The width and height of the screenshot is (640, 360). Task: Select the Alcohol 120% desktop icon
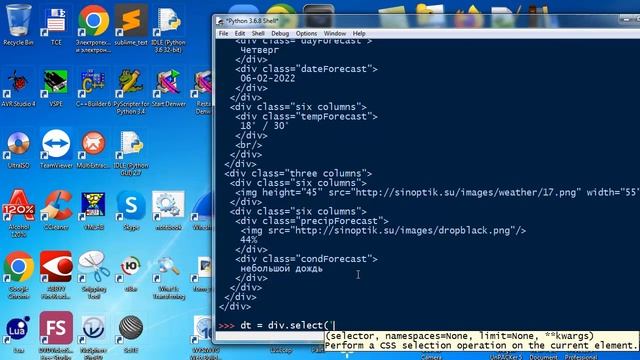pos(18,213)
